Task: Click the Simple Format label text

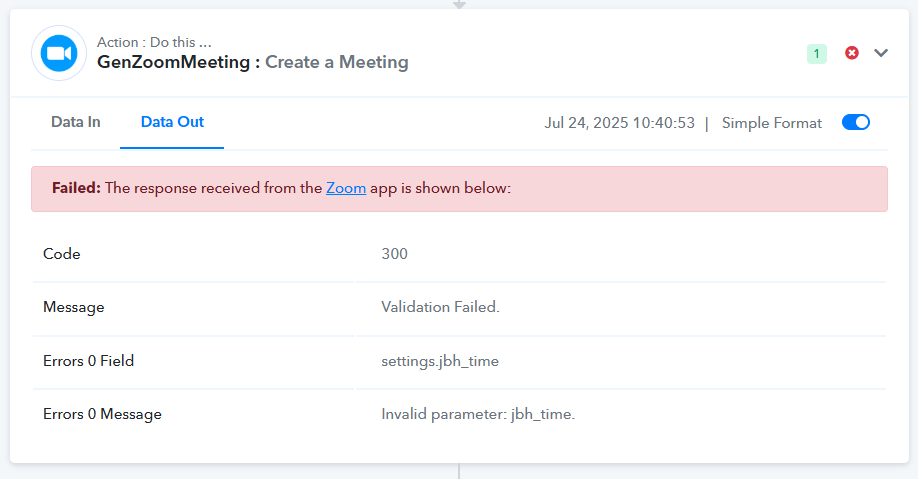Action: pos(772,123)
